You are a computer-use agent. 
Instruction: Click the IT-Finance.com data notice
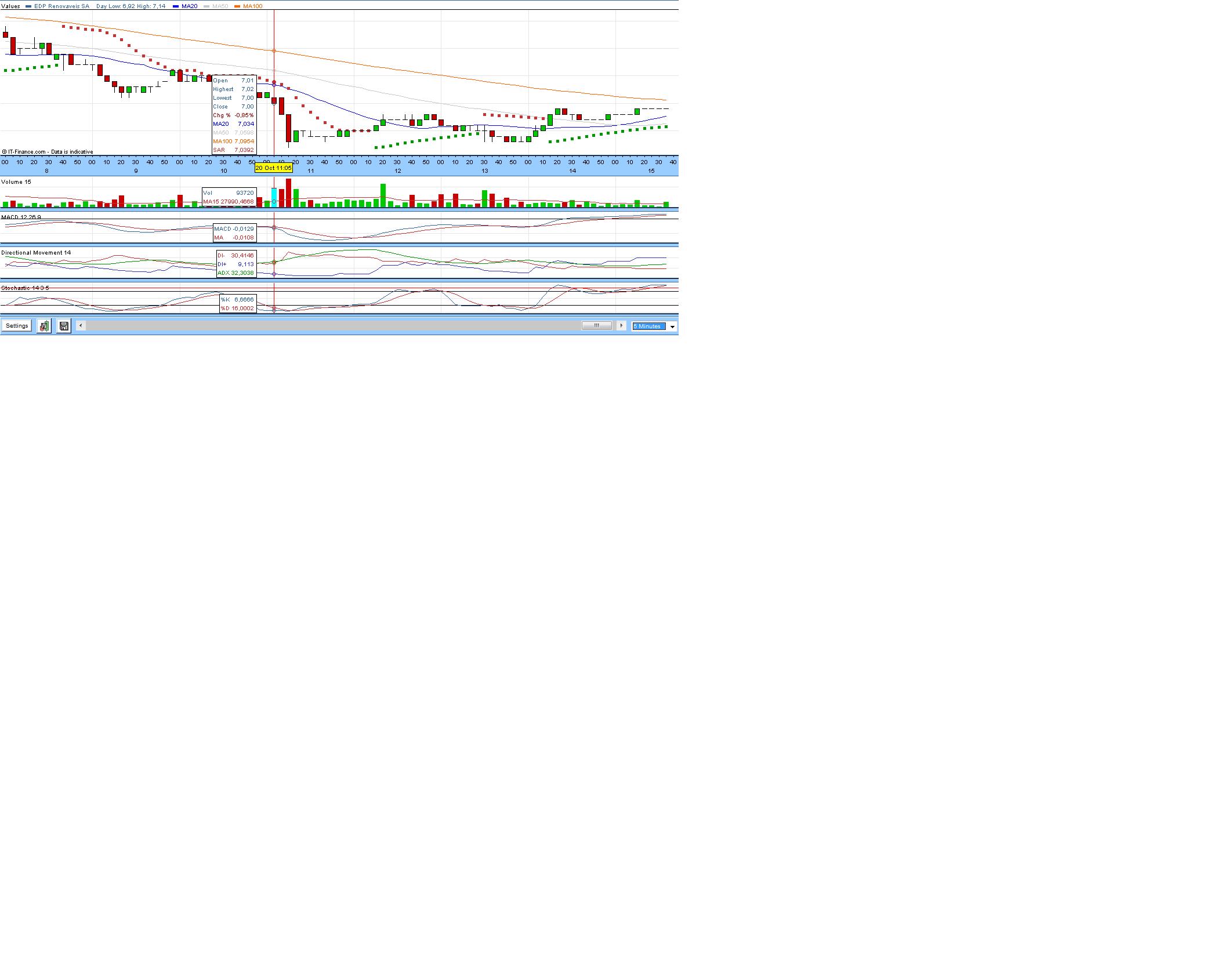[47, 152]
